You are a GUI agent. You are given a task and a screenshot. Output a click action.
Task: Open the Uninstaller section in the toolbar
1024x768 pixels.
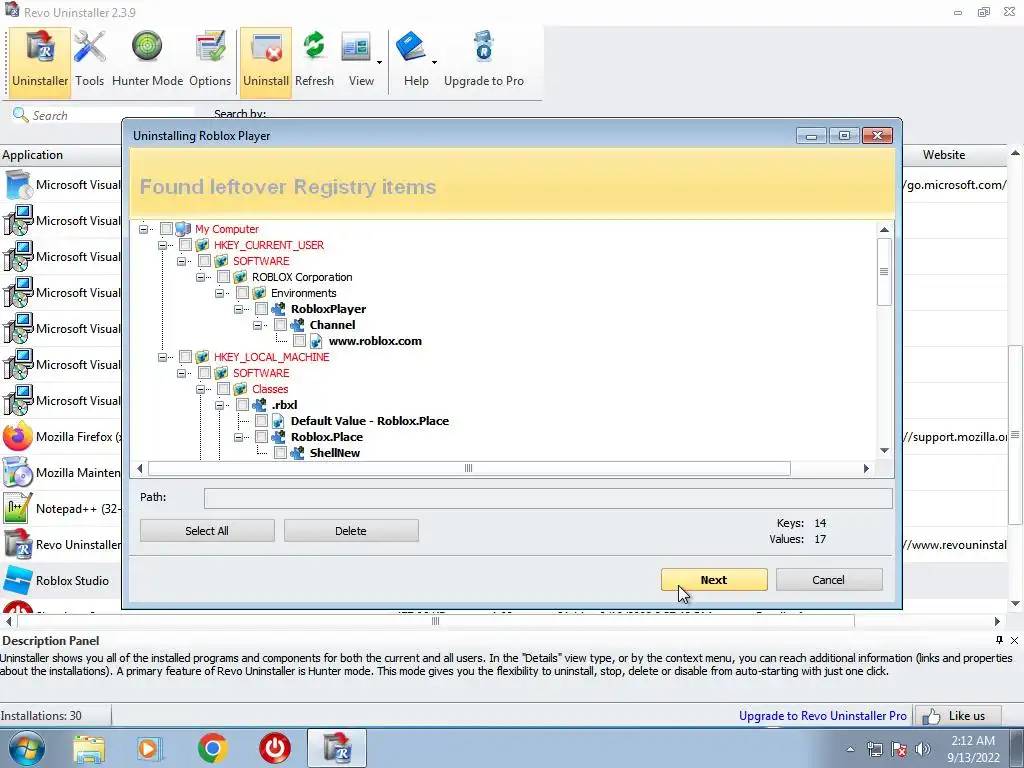40,62
